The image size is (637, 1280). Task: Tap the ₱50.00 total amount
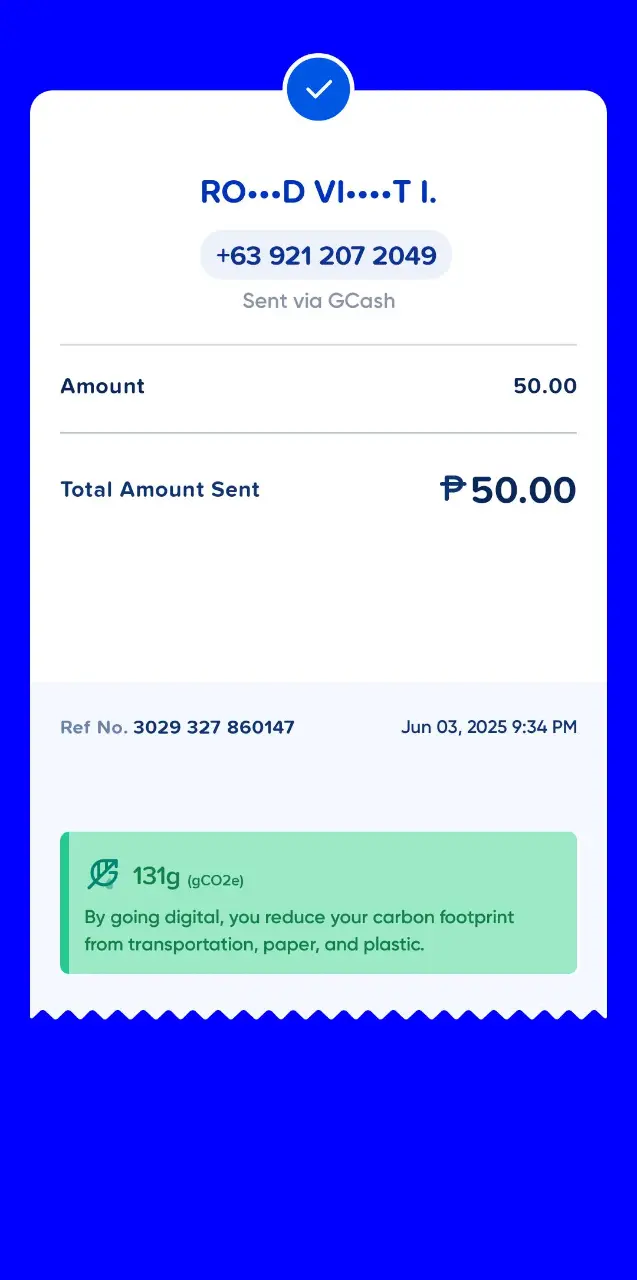[508, 489]
